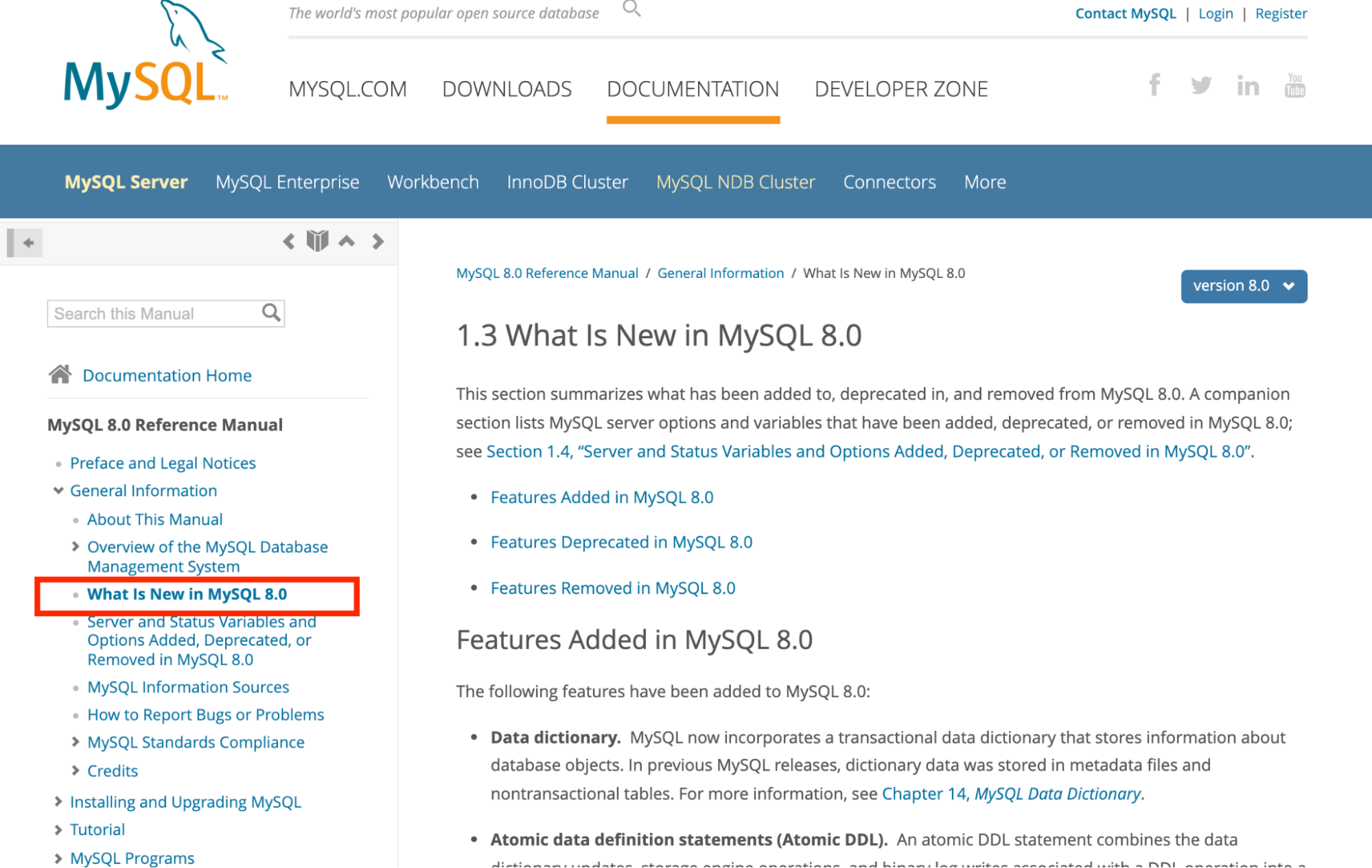Expand Installing and Upgrading MySQL node
The width and height of the screenshot is (1372, 868).
[58, 801]
